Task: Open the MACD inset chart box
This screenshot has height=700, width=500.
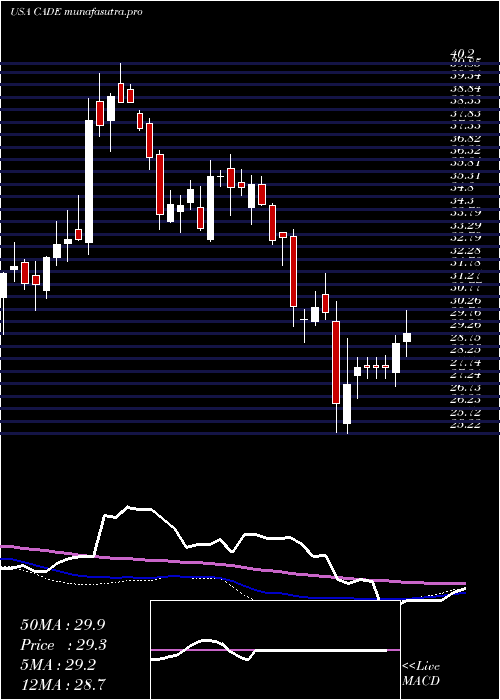Action: point(275,650)
